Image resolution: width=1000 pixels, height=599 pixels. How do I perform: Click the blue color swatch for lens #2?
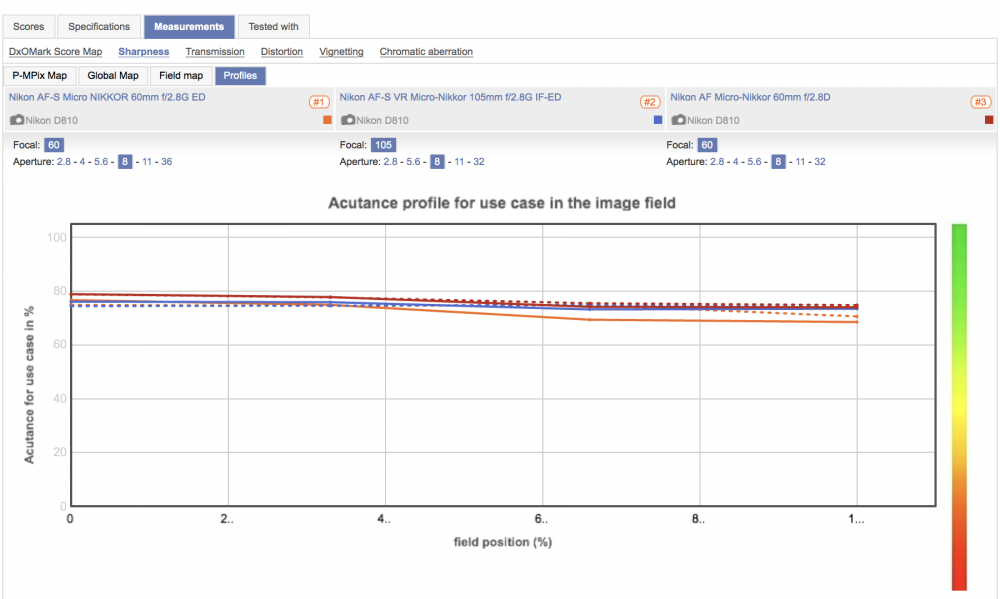coord(658,120)
